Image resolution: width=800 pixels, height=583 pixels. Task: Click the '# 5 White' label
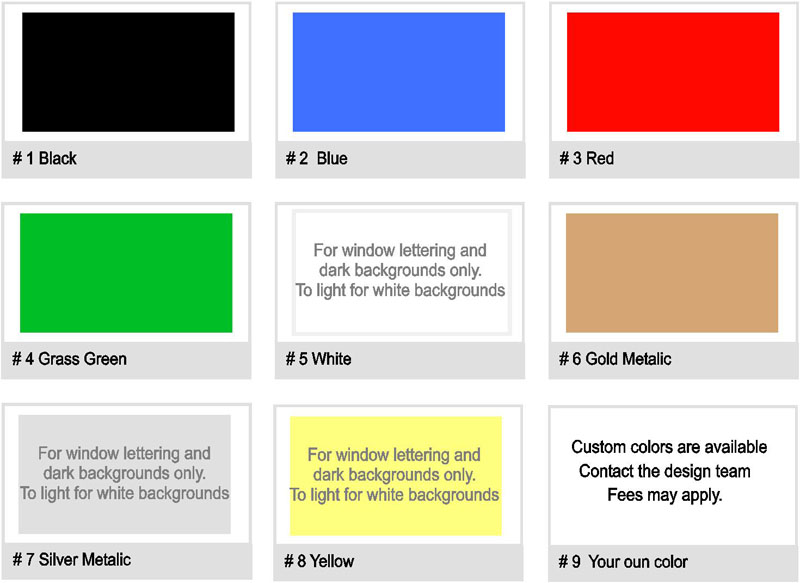318,359
